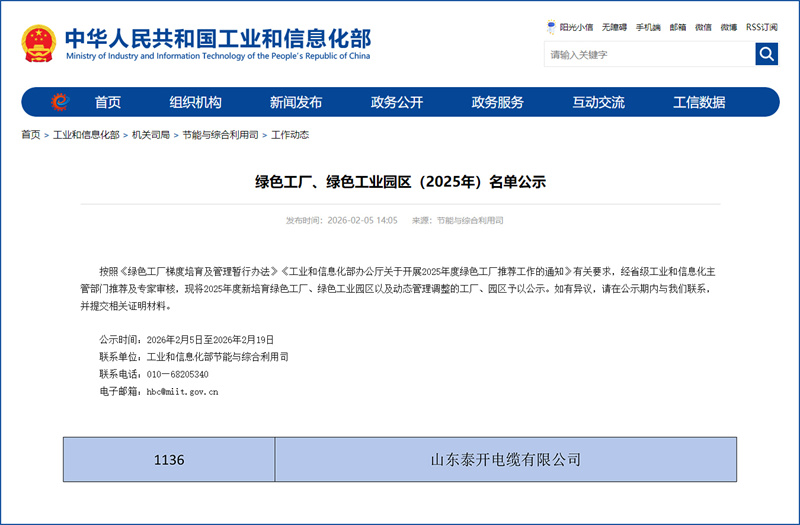Screen dimensions: 800x525
Task: Click the blue search magnifier button
Action: 766,54
